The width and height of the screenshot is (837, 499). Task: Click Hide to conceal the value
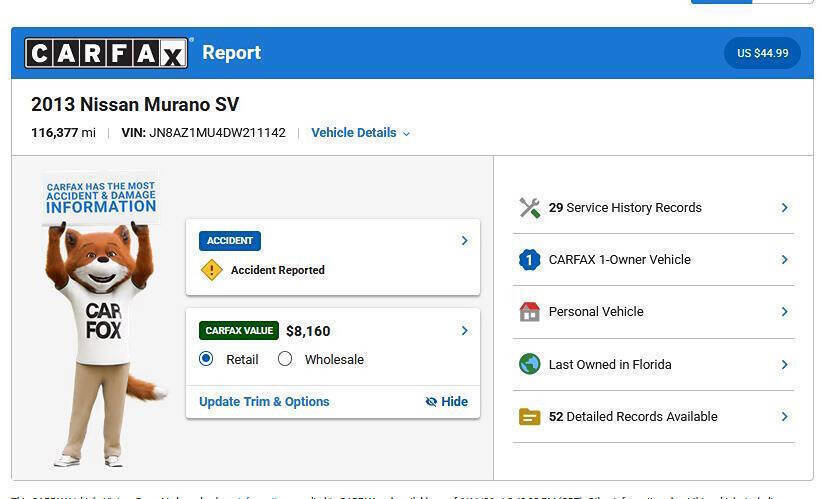(447, 402)
